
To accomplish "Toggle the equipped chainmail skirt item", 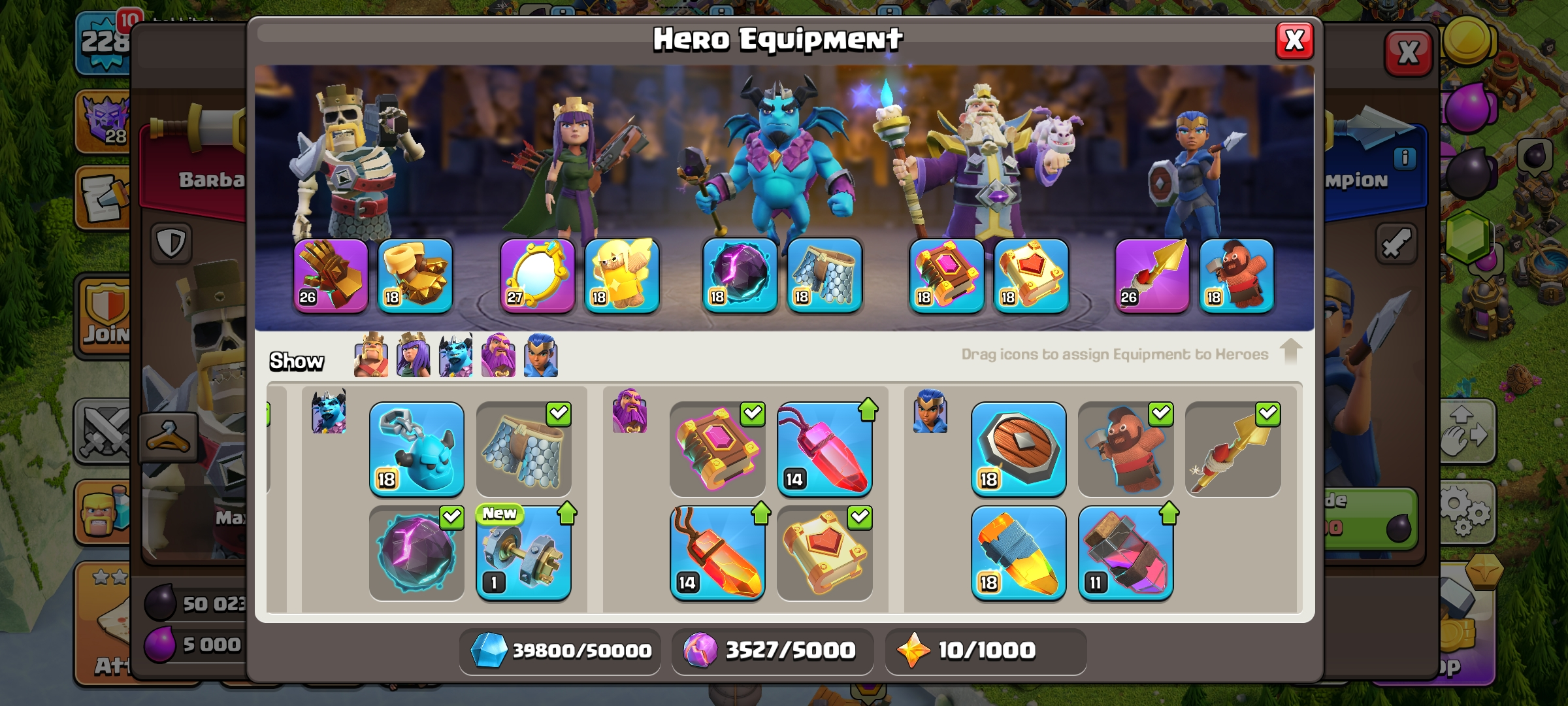I will coord(524,450).
